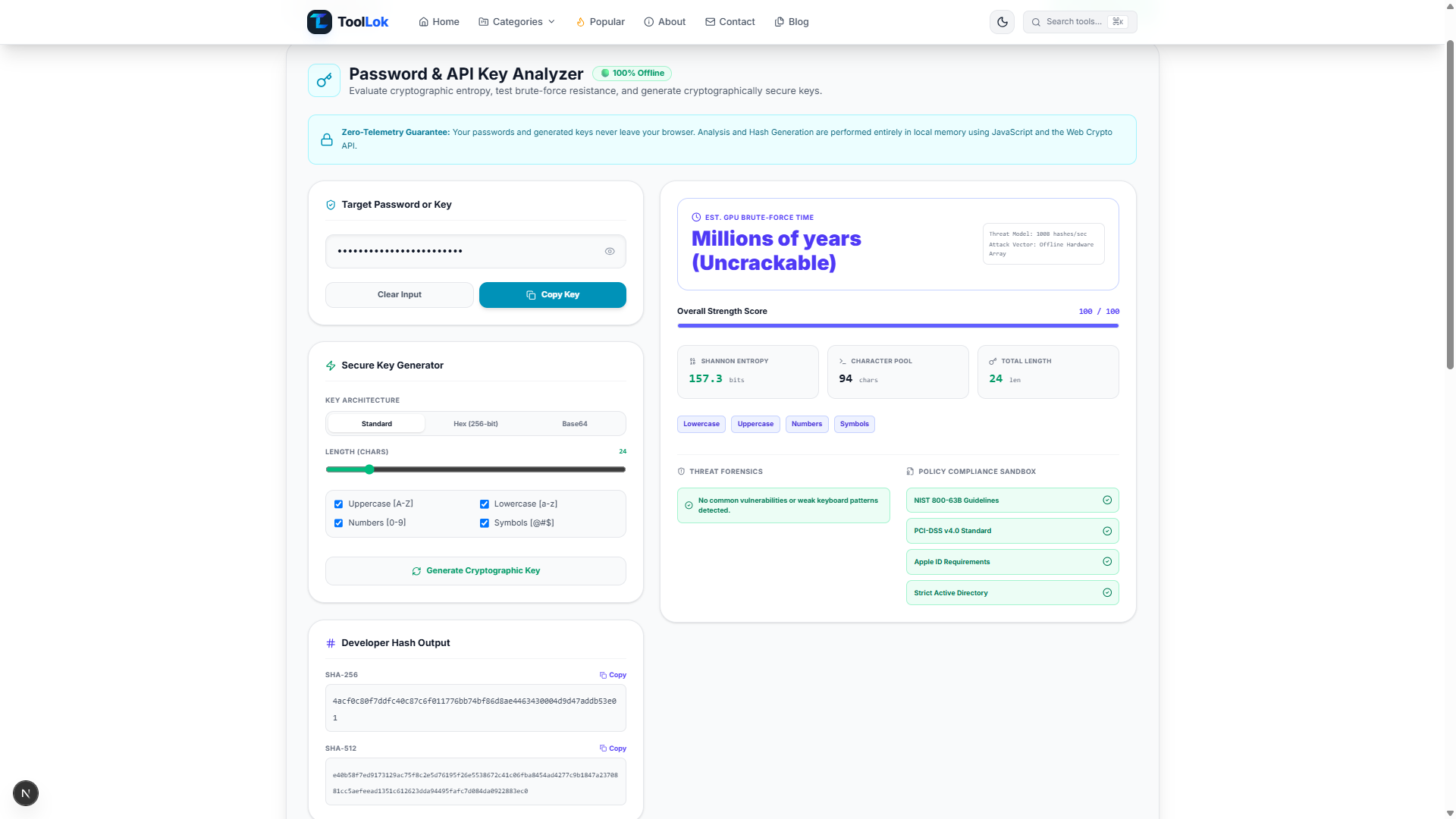This screenshot has height=819, width=1456.
Task: Click the 100 / 100 score value
Action: pyautogui.click(x=1099, y=312)
